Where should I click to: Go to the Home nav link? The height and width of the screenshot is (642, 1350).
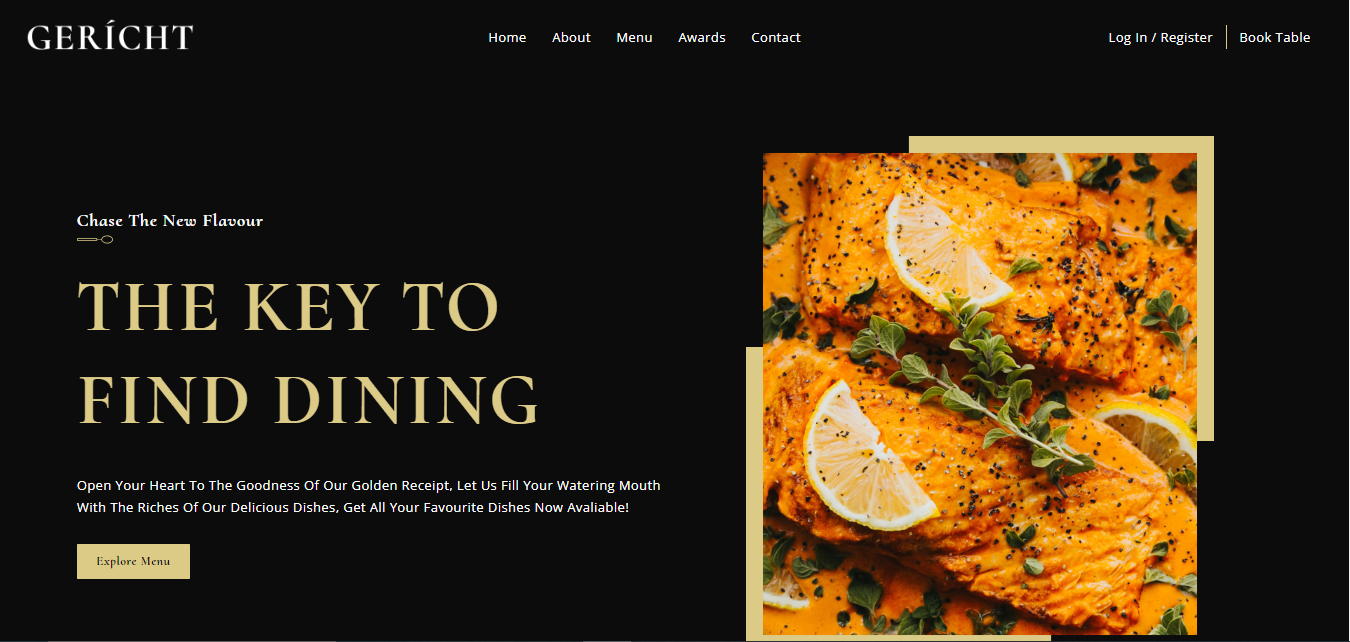coord(507,37)
